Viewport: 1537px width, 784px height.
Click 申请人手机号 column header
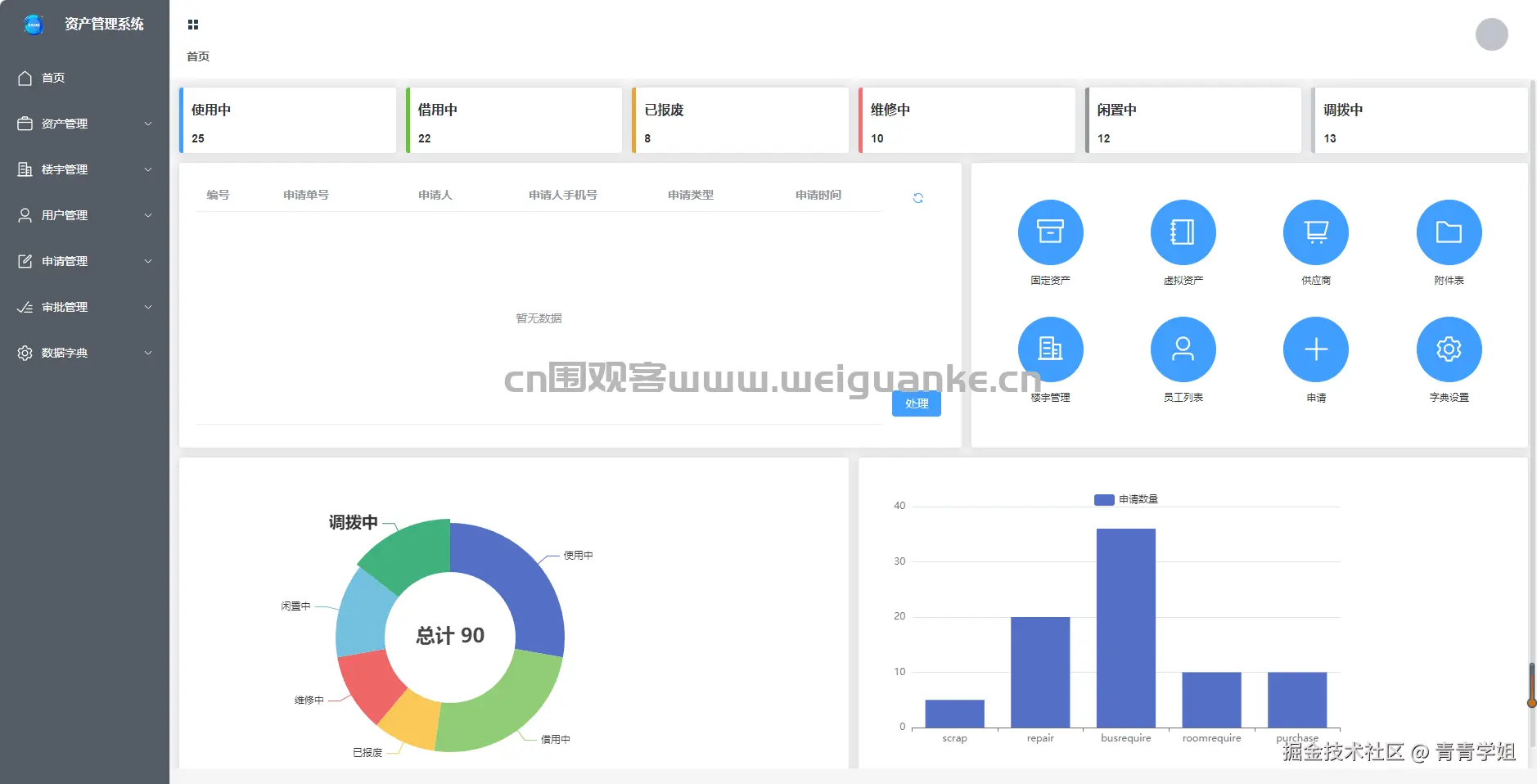coord(563,195)
